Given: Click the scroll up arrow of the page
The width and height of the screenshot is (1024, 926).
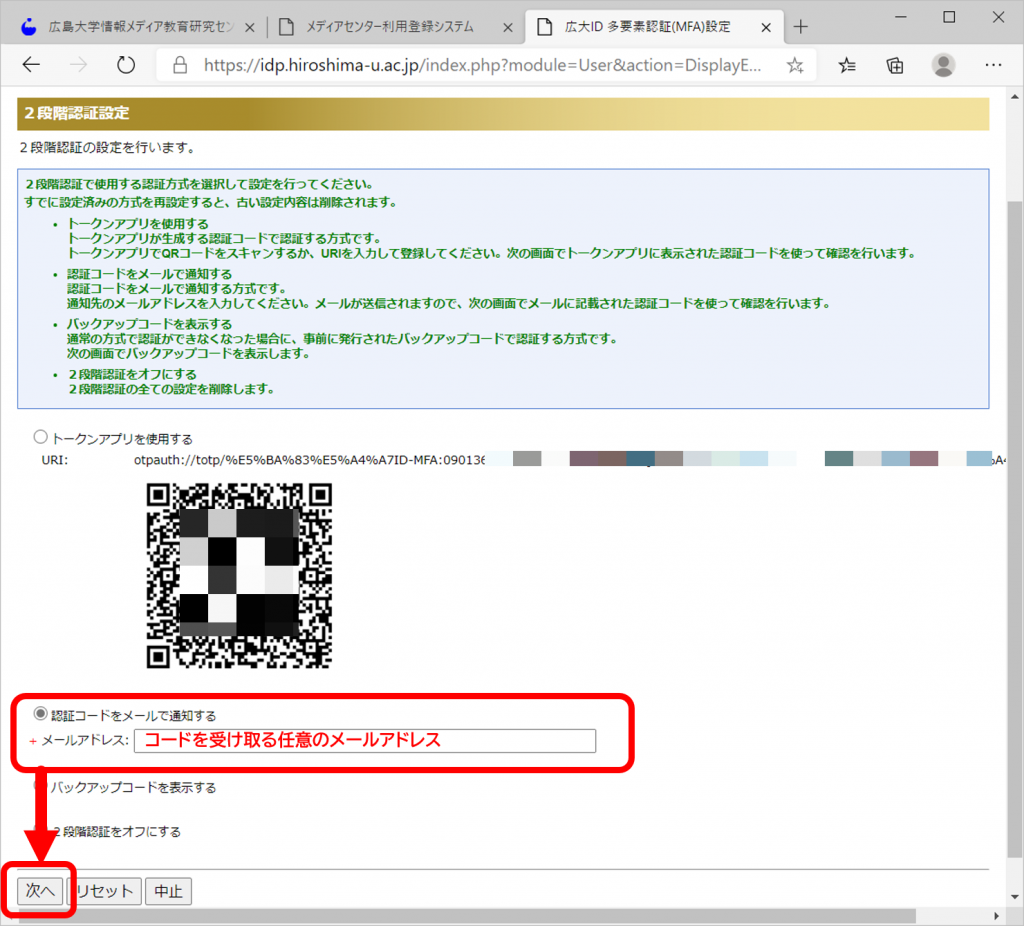Looking at the screenshot, I should (1014, 96).
